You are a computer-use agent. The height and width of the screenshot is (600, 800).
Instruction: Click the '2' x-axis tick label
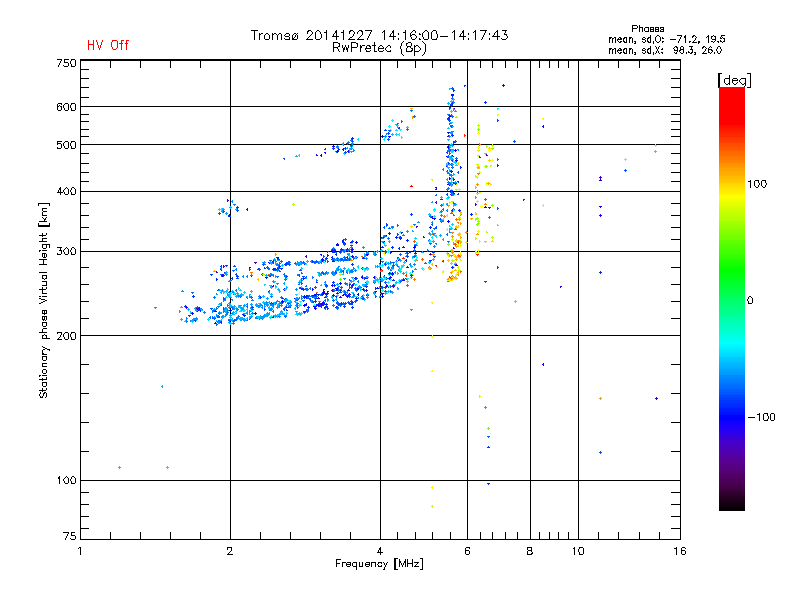coord(230,551)
